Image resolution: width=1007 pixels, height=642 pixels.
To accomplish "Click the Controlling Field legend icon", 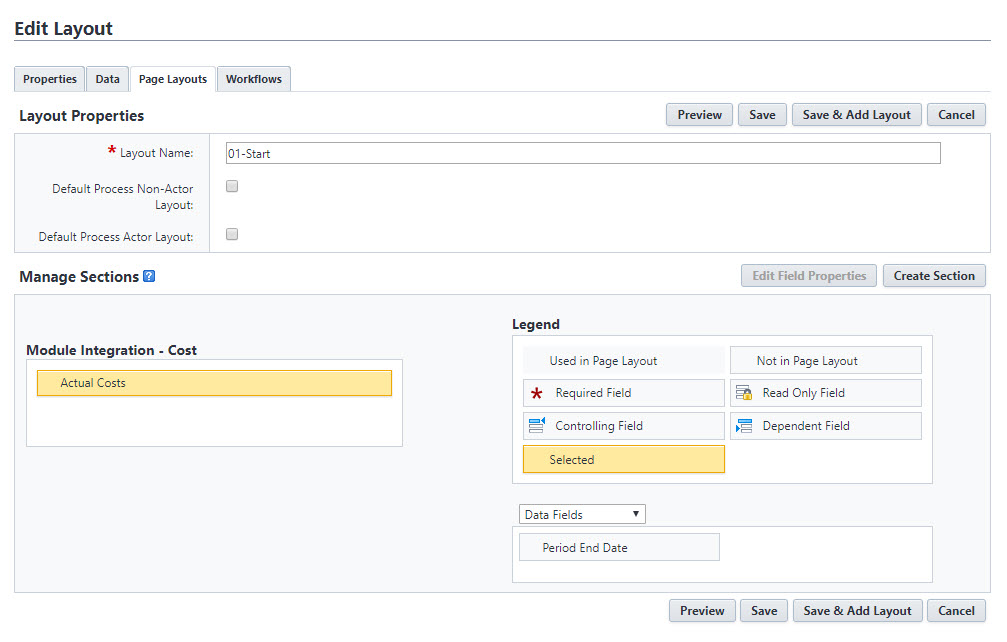I will coord(536,426).
